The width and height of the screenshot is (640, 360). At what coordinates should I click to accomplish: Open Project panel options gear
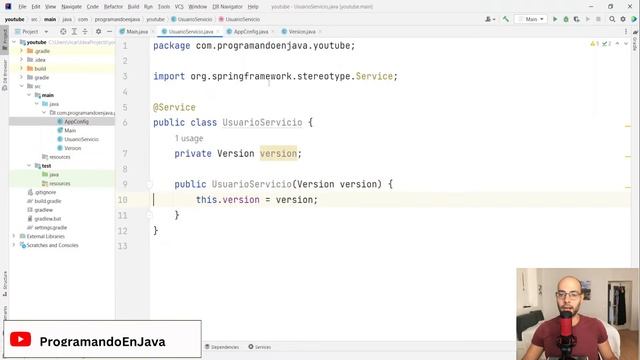(x=98, y=31)
